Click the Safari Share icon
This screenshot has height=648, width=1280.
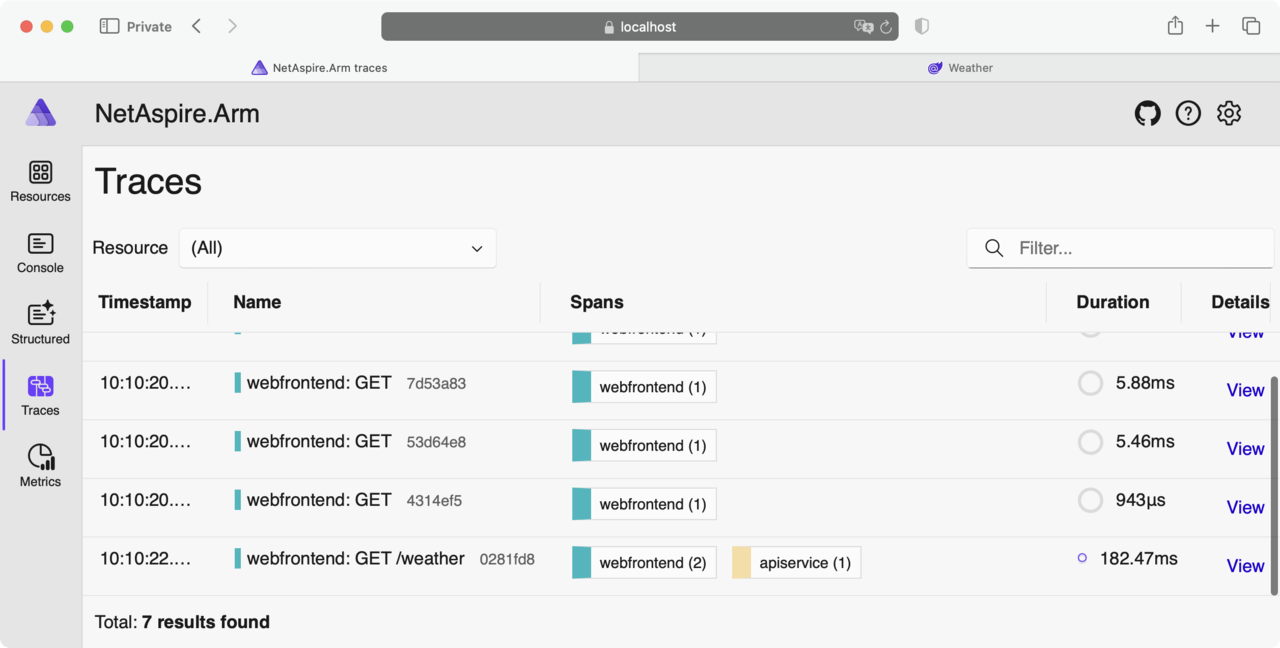click(x=1175, y=27)
